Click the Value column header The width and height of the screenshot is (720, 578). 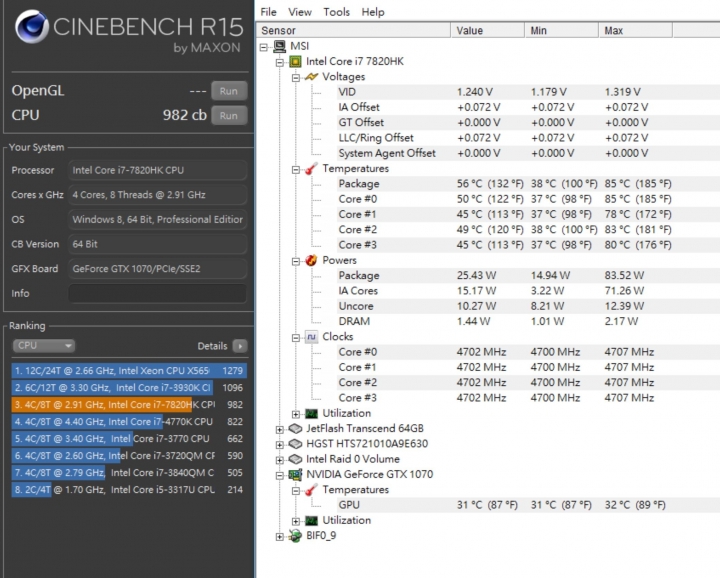488,31
